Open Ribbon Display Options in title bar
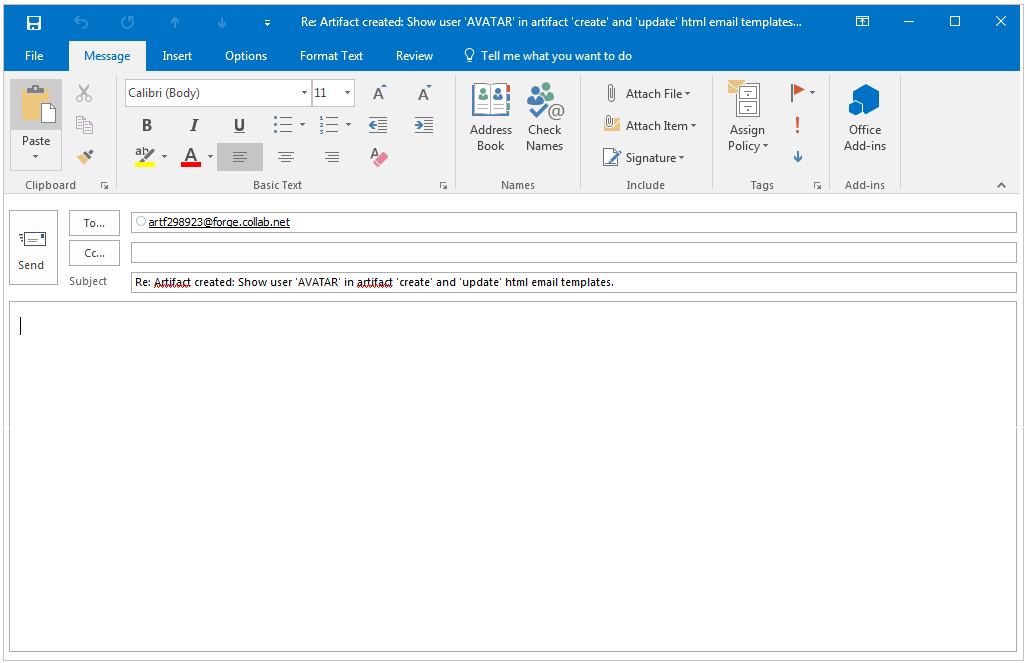 (x=862, y=22)
